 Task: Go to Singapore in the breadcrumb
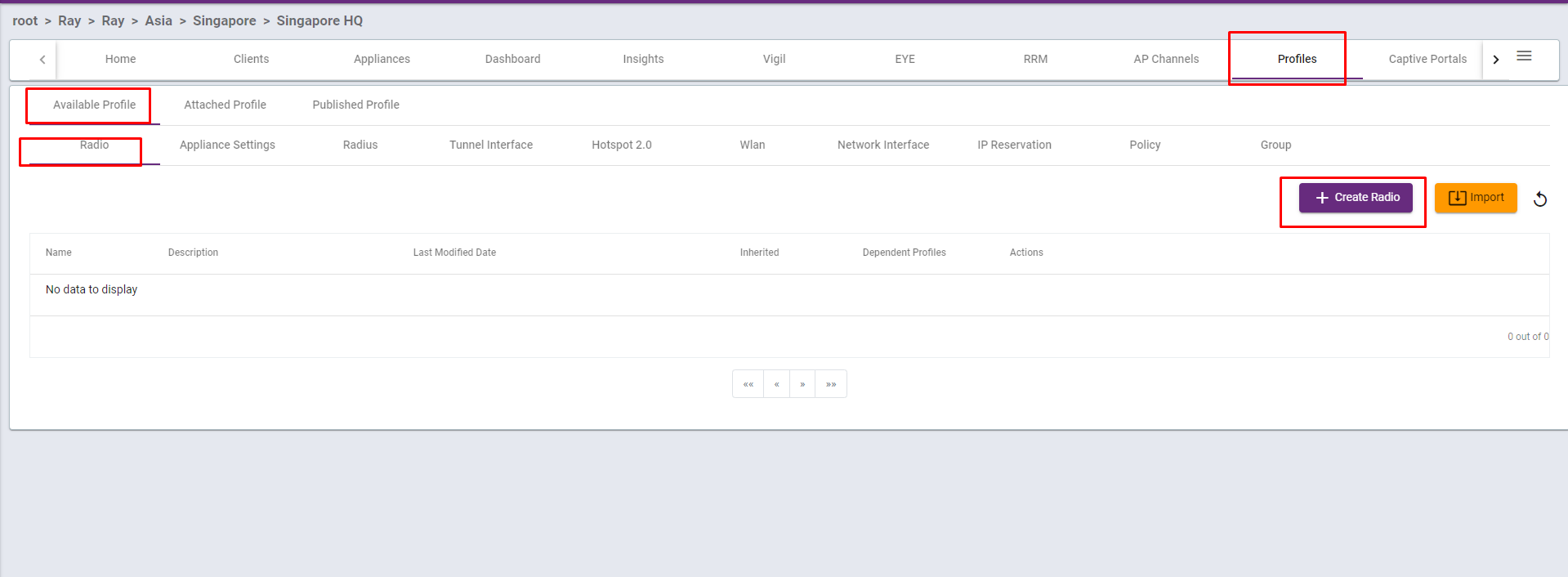coord(225,20)
